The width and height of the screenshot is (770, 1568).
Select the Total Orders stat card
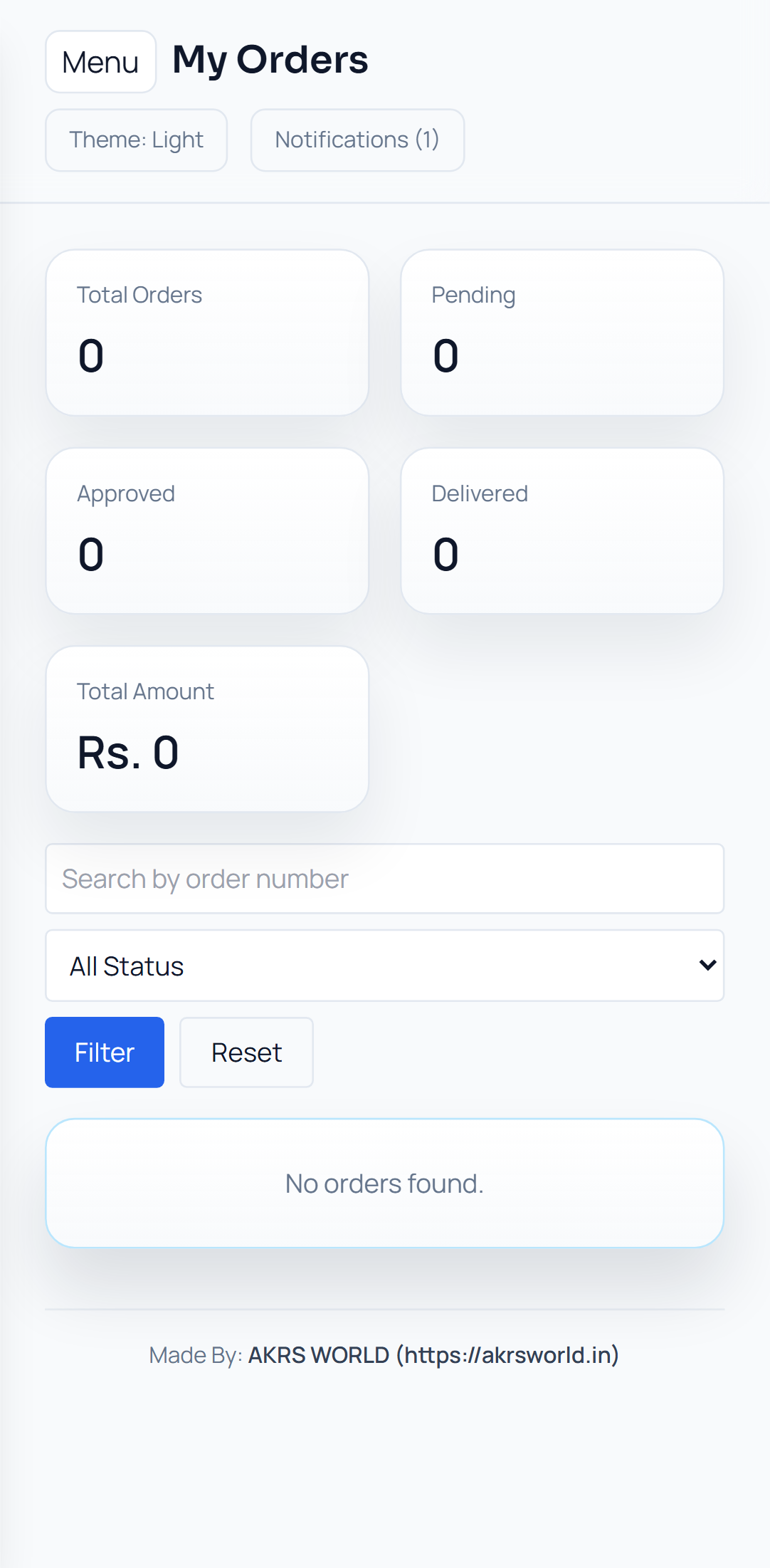click(207, 332)
